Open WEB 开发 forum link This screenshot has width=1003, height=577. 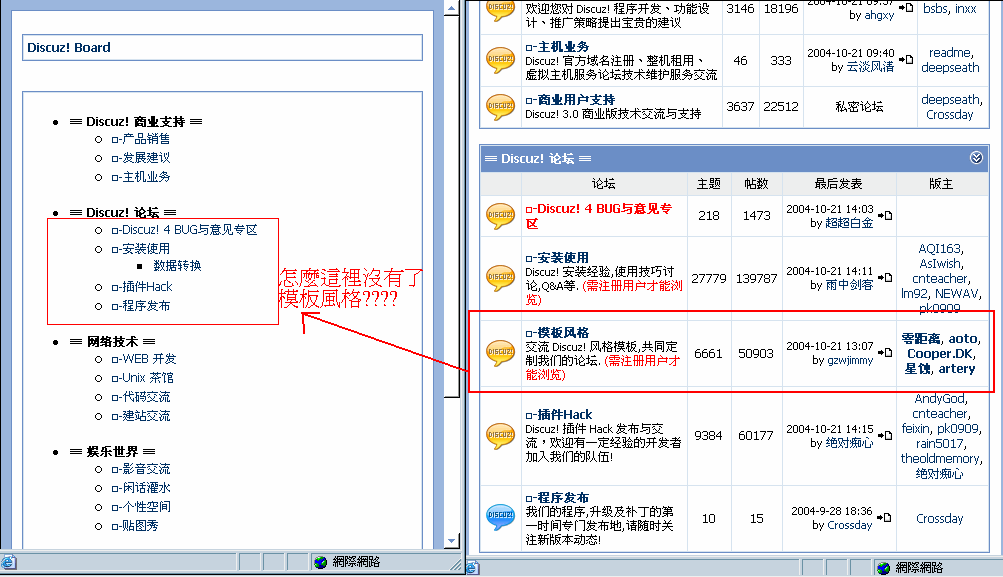pos(144,359)
